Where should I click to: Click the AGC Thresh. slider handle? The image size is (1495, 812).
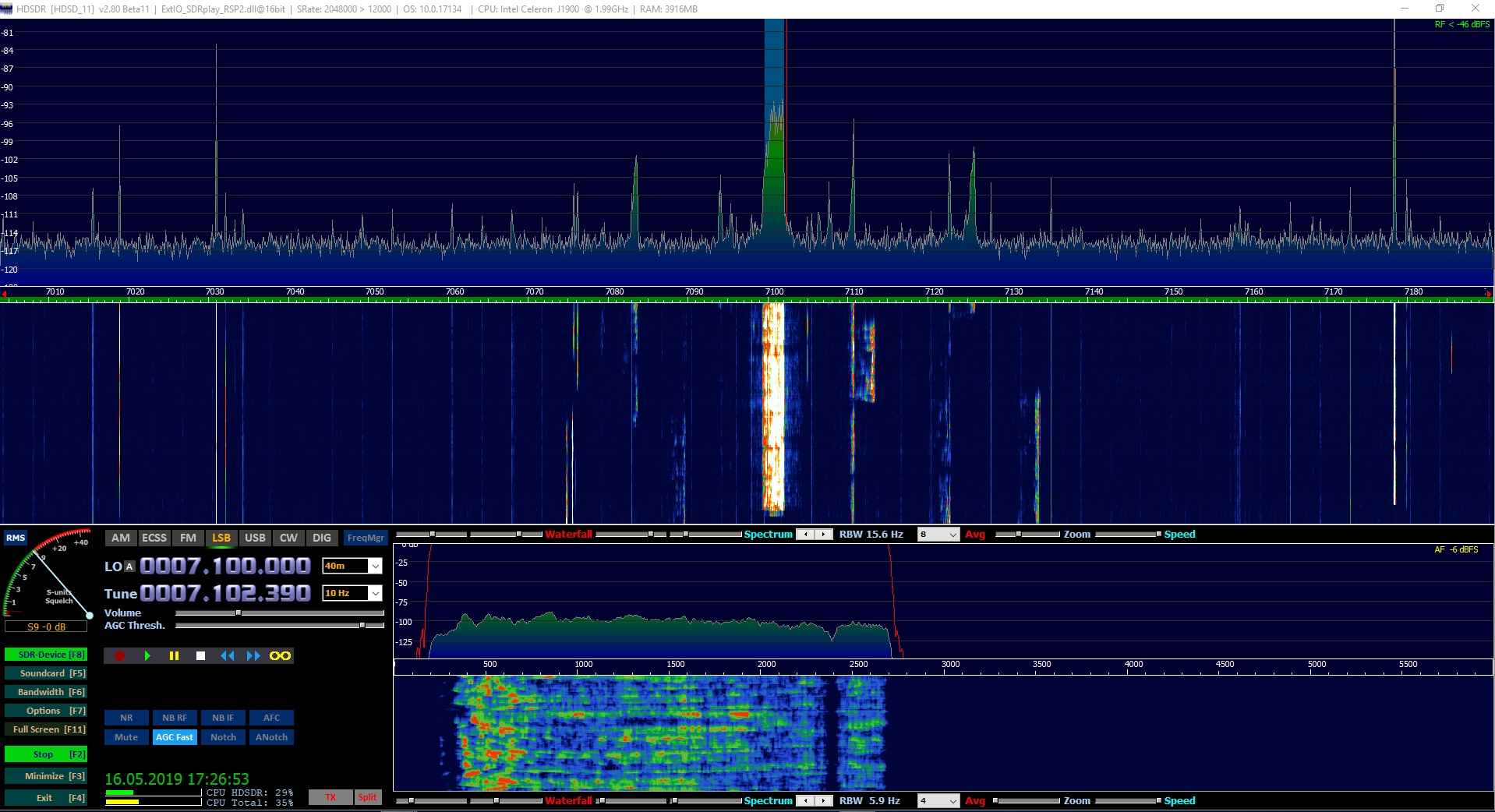(362, 625)
